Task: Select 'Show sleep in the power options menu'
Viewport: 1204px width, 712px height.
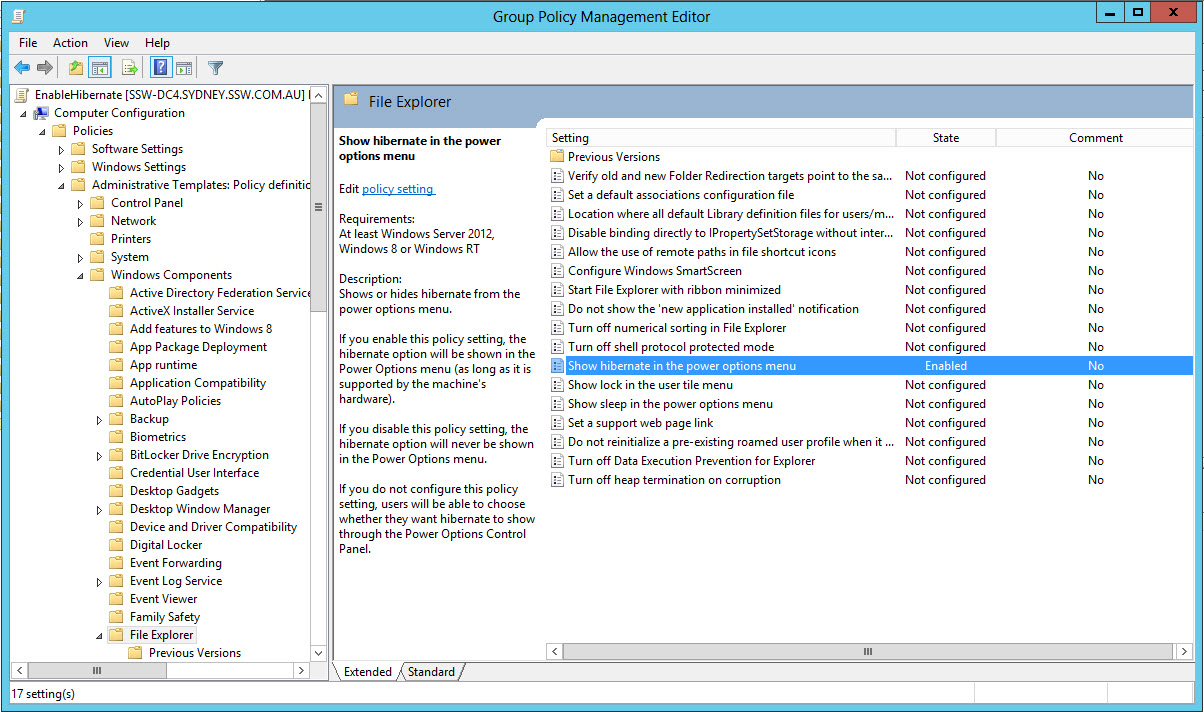Action: pyautogui.click(x=670, y=404)
